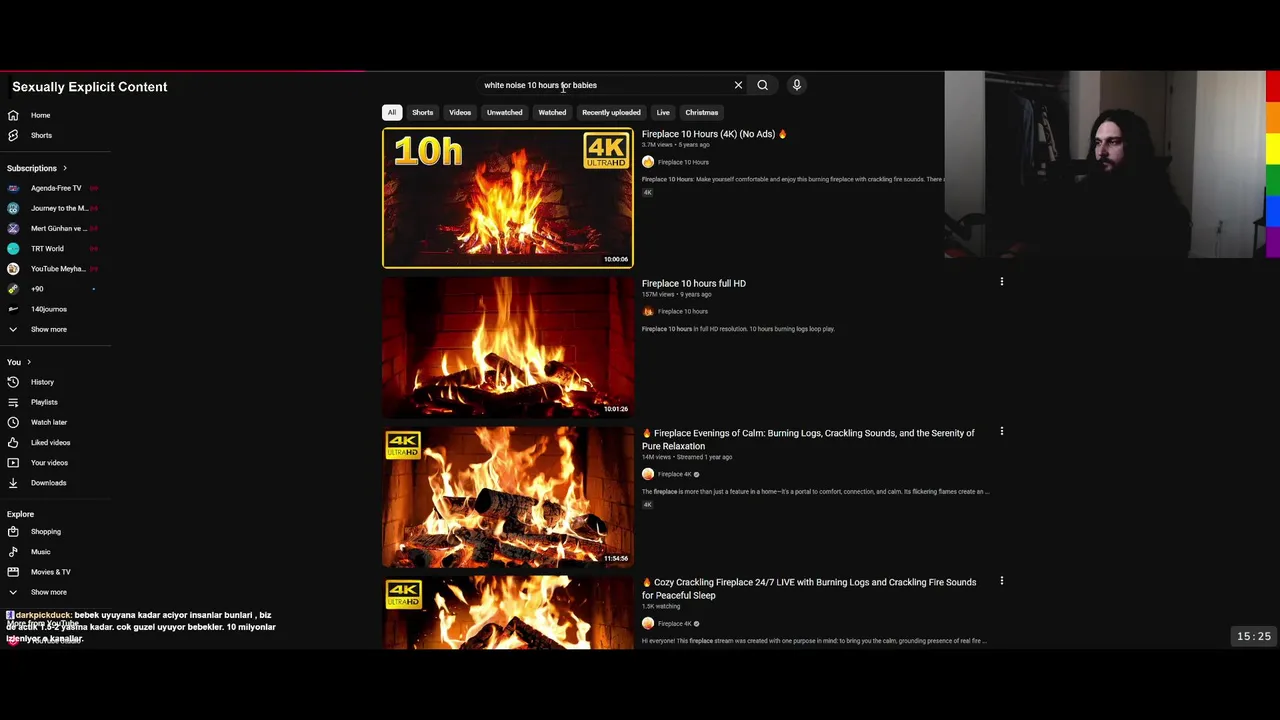Open the Watch later label
The image size is (1280, 720).
(x=49, y=422)
